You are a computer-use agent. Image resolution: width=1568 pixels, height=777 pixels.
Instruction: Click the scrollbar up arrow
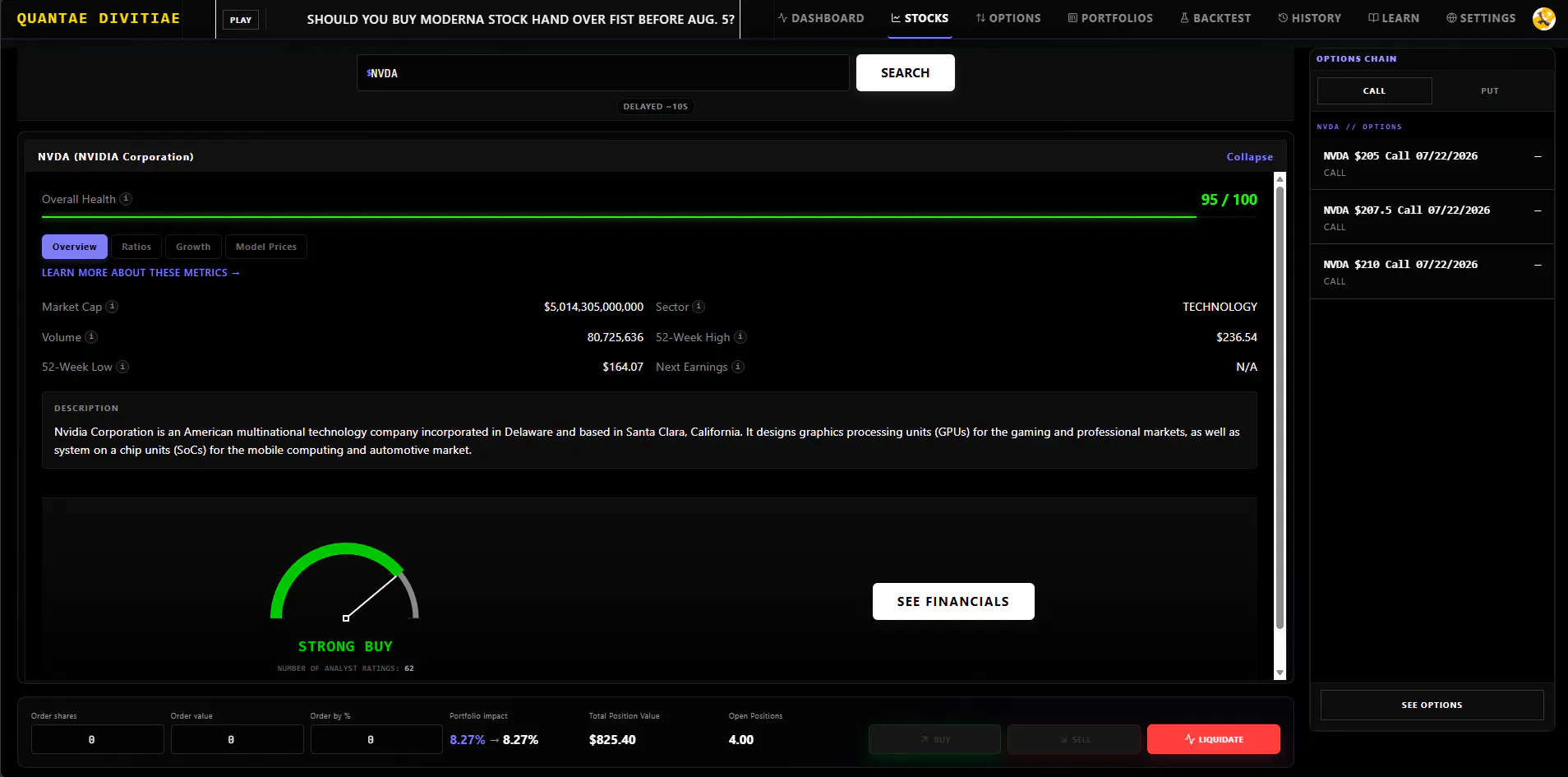[1280, 178]
